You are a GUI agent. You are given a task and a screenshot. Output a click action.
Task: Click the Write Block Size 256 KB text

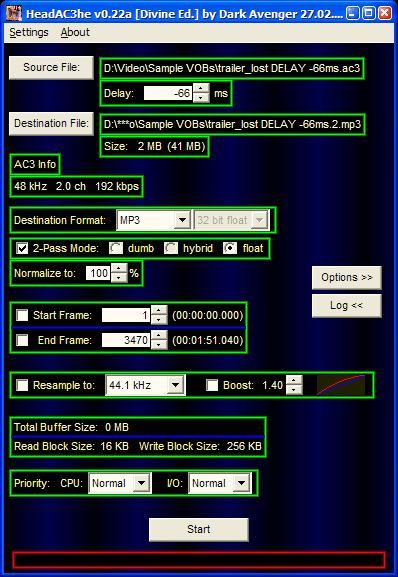[200, 446]
